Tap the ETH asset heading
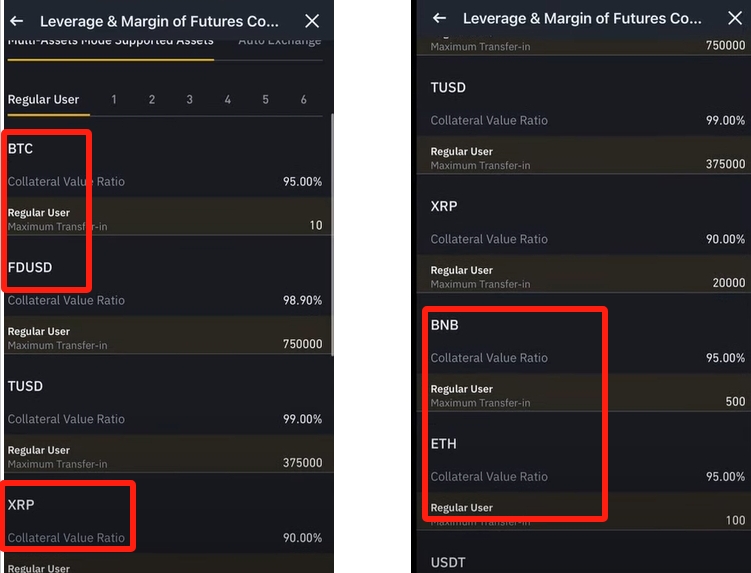This screenshot has height=573, width=751. tap(444, 444)
